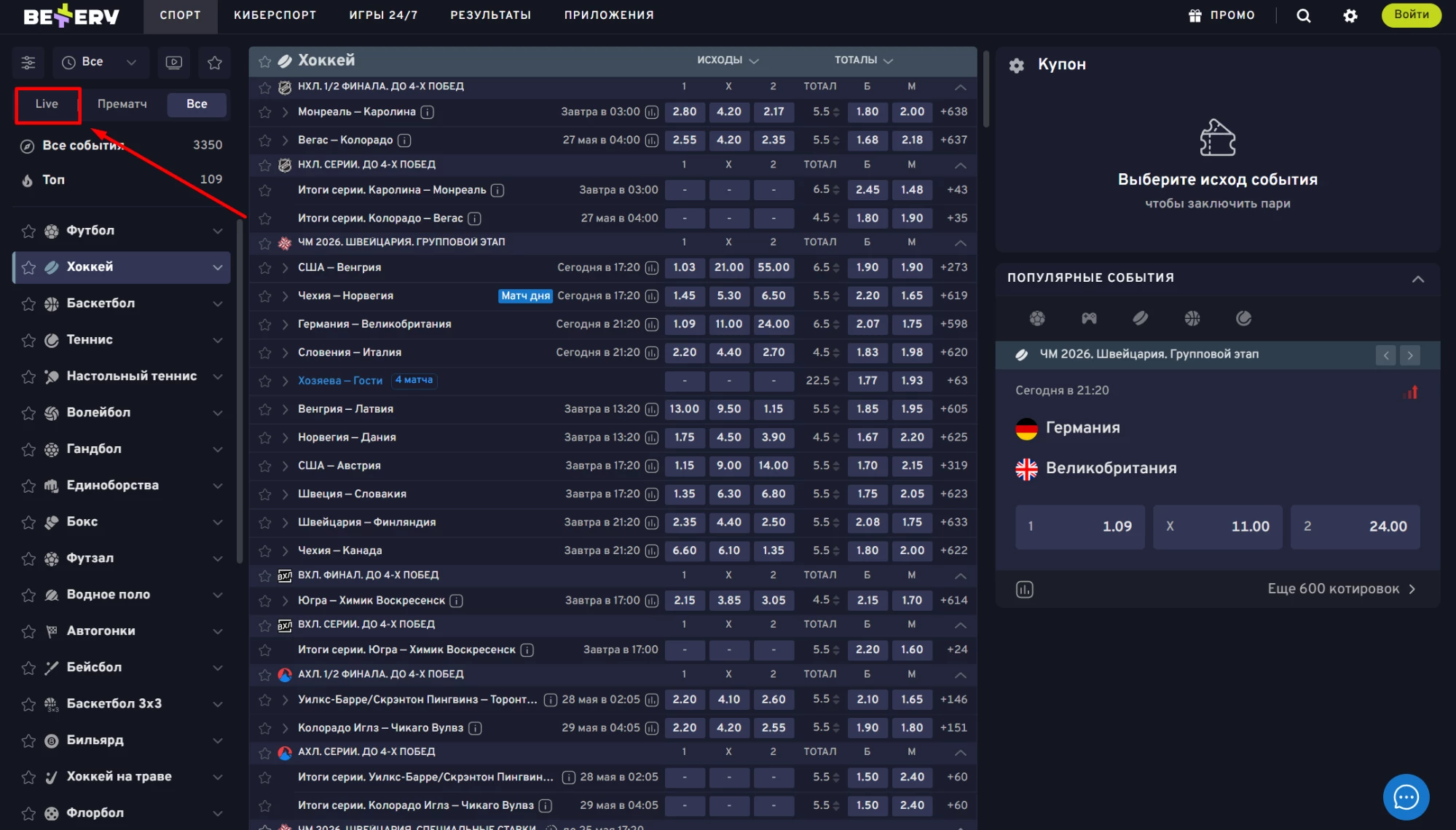Viewport: 1456px width, 830px height.
Task: Open statistics trend icon for Германия match card
Action: click(x=1411, y=392)
